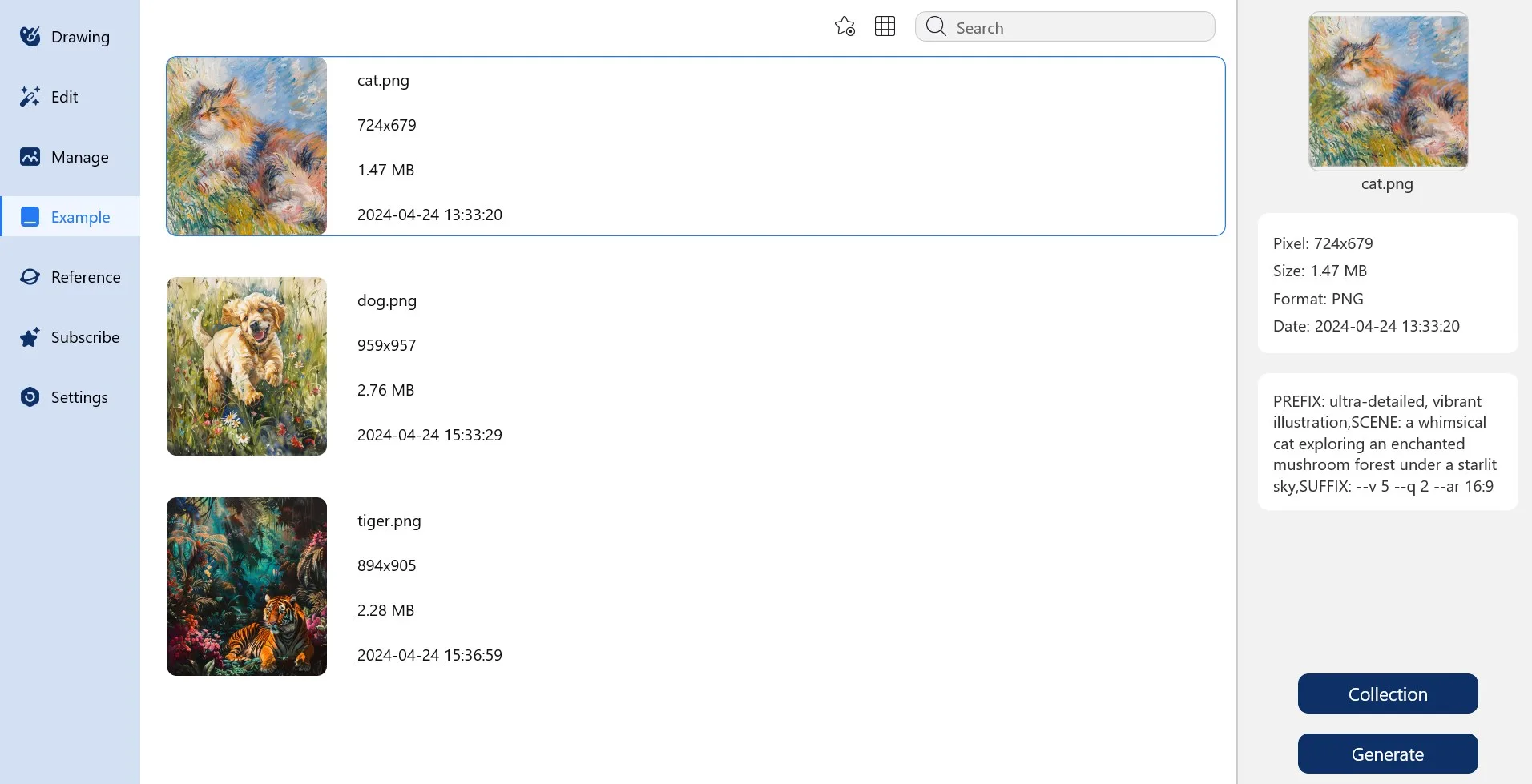Image resolution: width=1532 pixels, height=784 pixels.
Task: Open the Manage picture icon
Action: (x=30, y=156)
